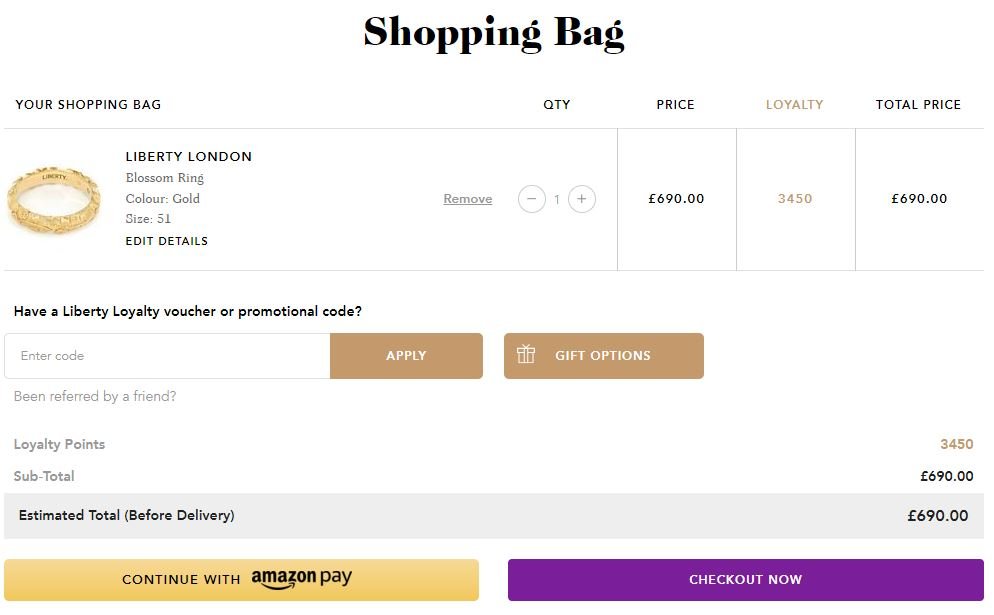This screenshot has height=615, width=994.
Task: Select the LIBERTY LONDON brand name
Action: coord(188,156)
